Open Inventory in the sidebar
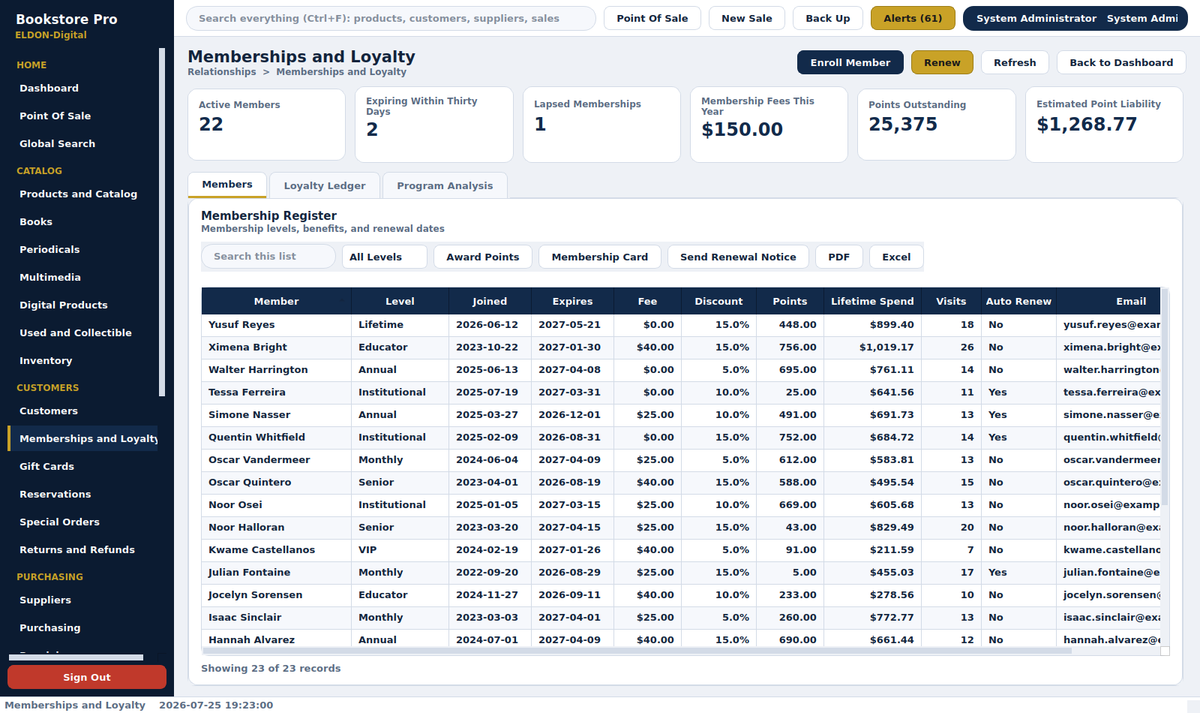This screenshot has width=1200, height=713. click(x=82, y=361)
